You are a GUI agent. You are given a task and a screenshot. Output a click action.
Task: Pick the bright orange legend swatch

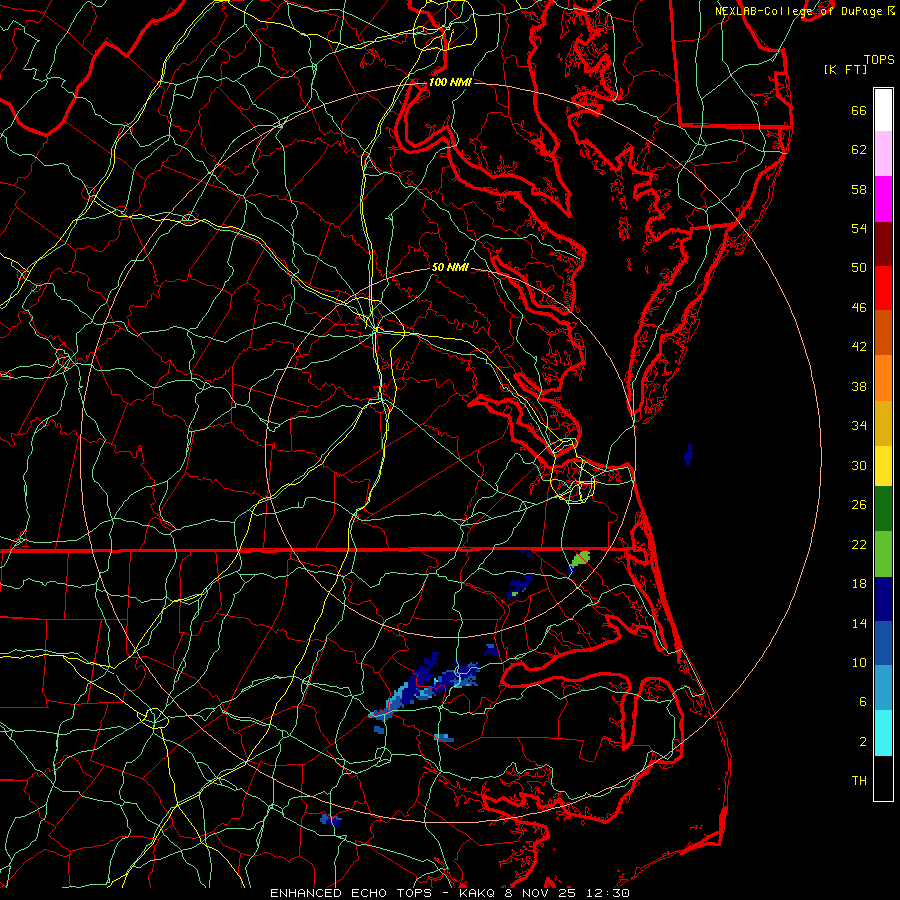click(883, 378)
